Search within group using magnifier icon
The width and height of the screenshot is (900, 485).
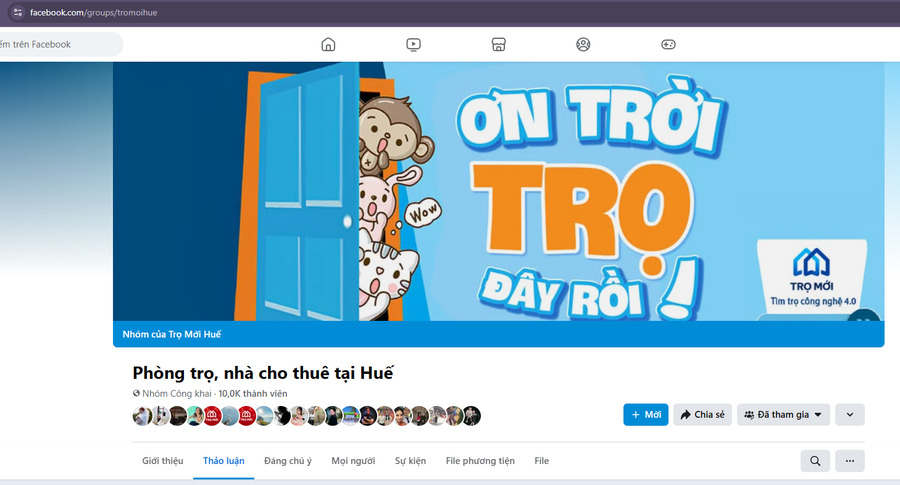point(815,461)
